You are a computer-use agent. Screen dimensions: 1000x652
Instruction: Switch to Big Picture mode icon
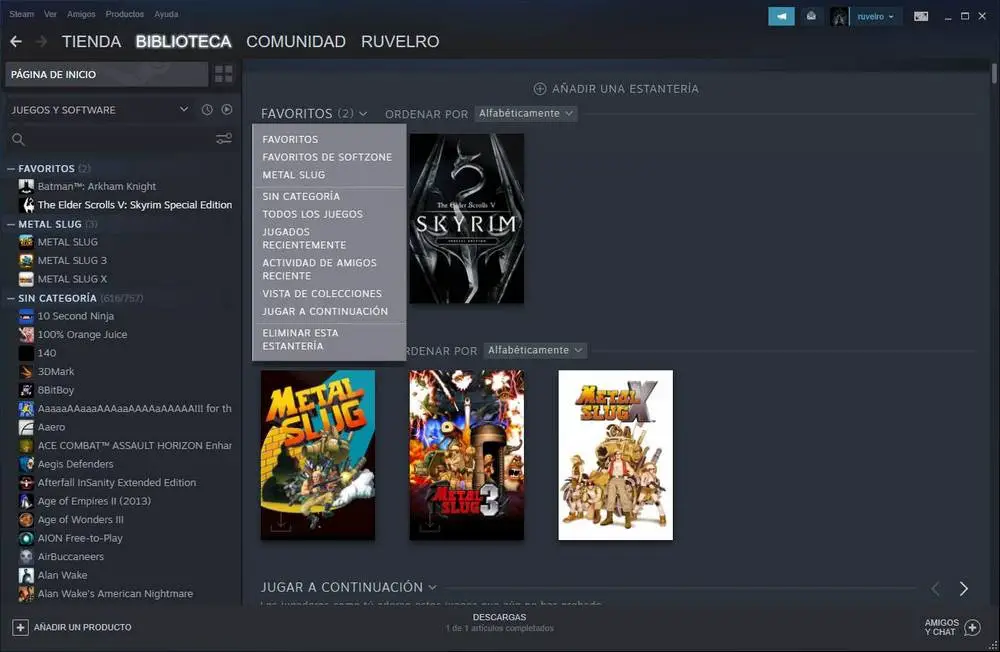point(921,17)
